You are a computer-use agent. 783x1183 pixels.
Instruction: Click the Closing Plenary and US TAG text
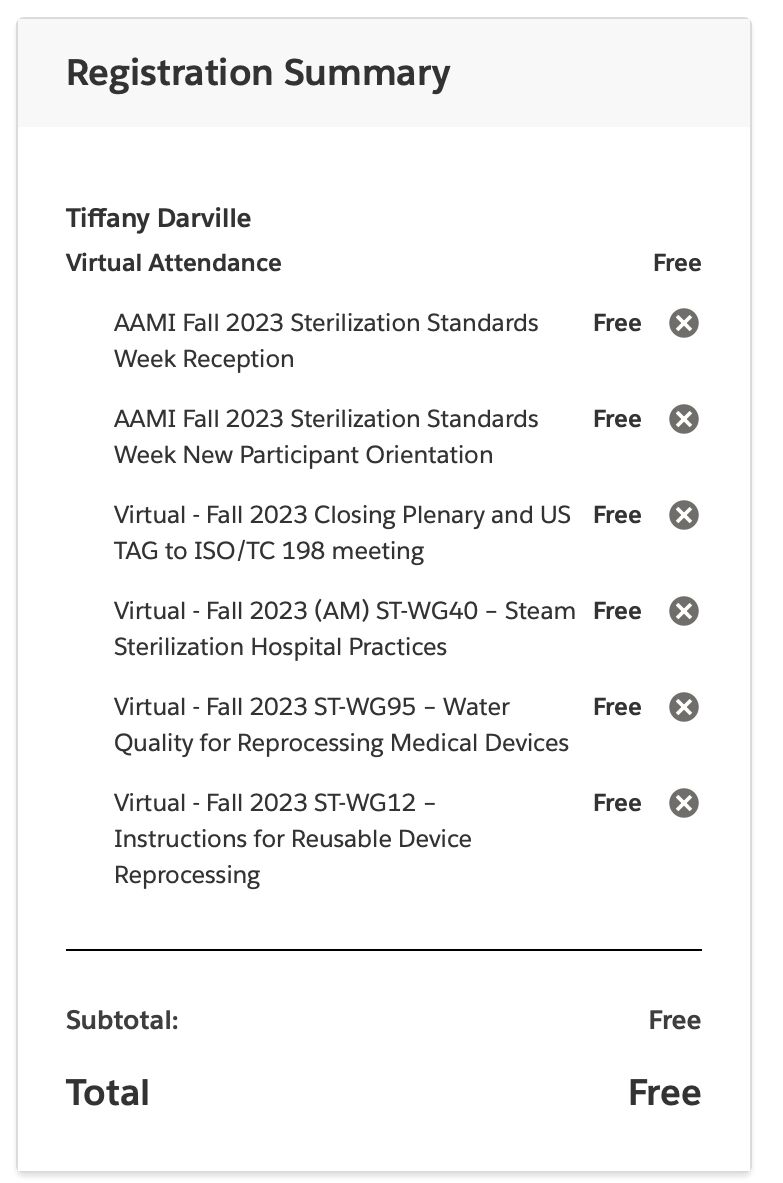(342, 533)
